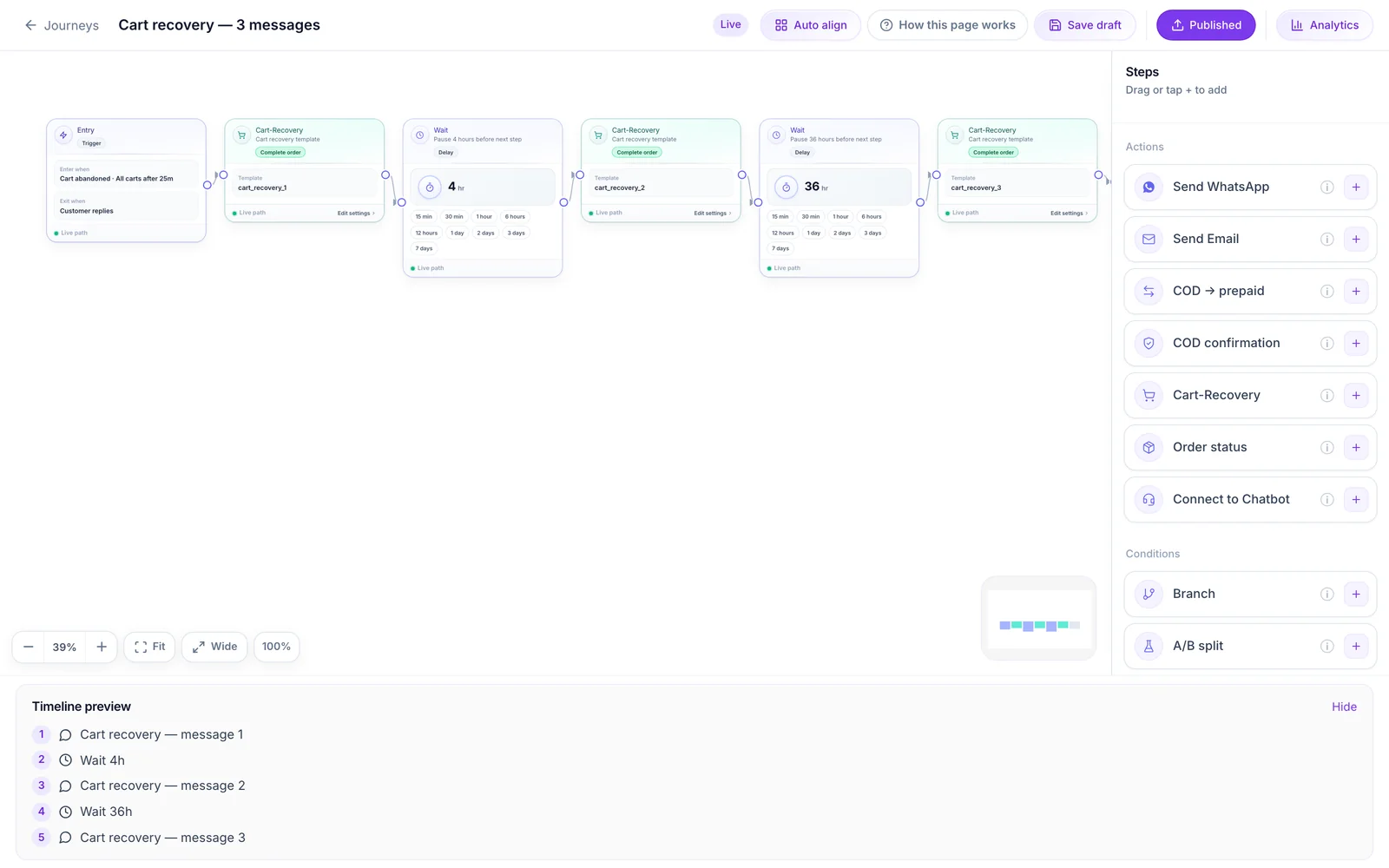Open Edit settings for cart_recovery_1 node
This screenshot has width=1389, height=868.
[356, 214]
